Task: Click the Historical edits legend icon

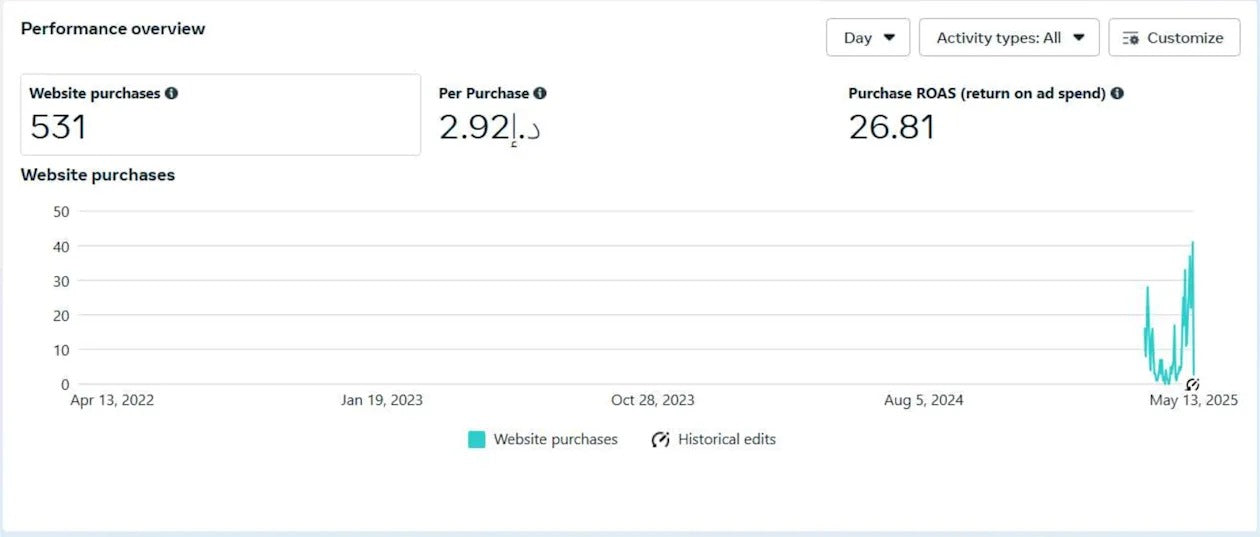Action: point(660,439)
